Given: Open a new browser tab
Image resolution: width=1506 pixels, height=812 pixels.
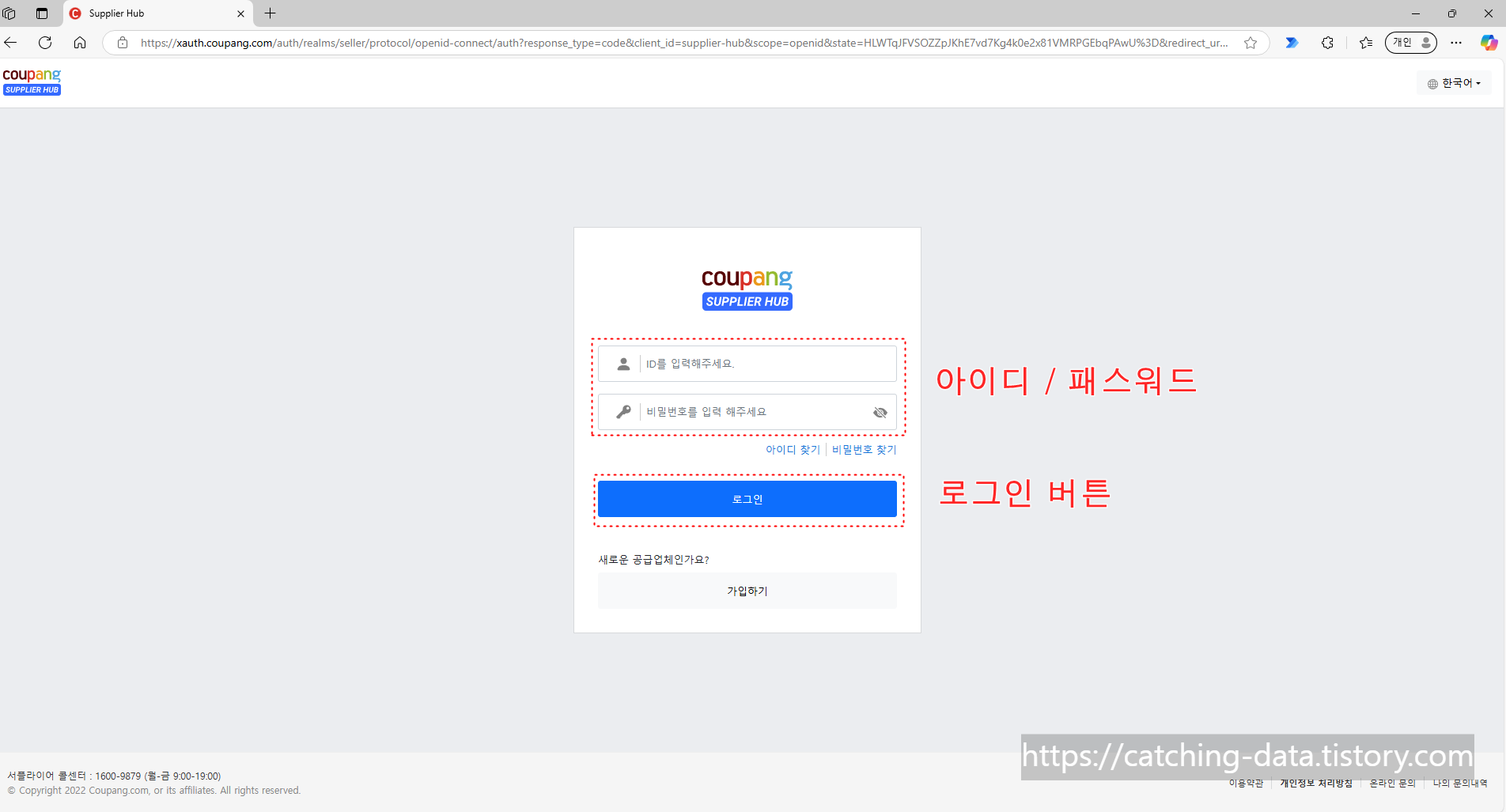Looking at the screenshot, I should (271, 13).
